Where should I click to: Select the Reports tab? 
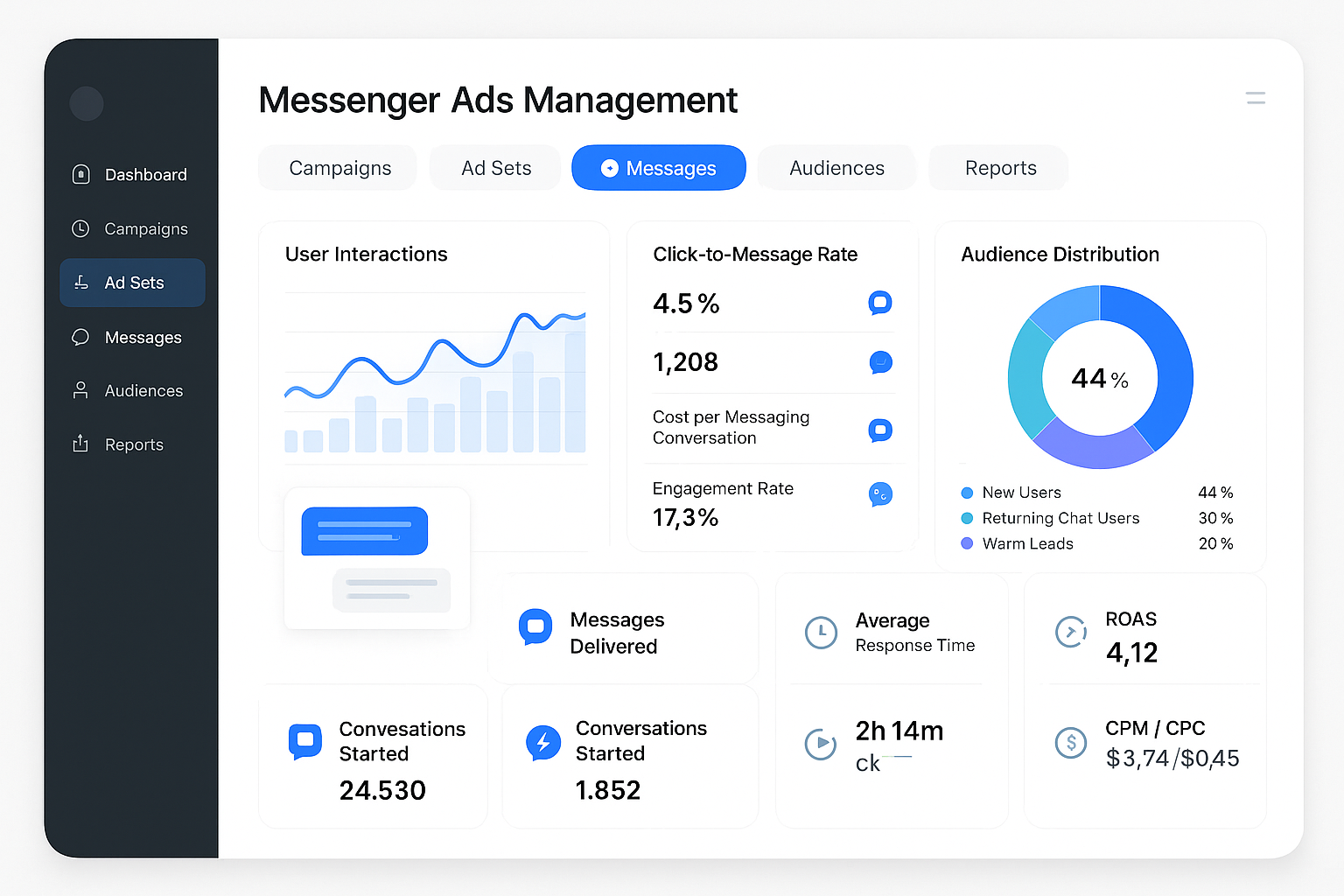point(1000,167)
